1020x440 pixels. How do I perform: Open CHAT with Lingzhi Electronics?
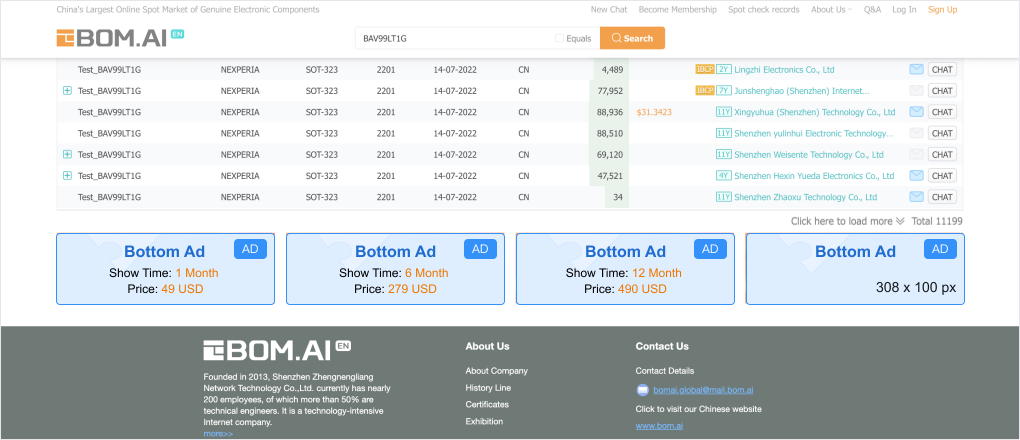942,69
